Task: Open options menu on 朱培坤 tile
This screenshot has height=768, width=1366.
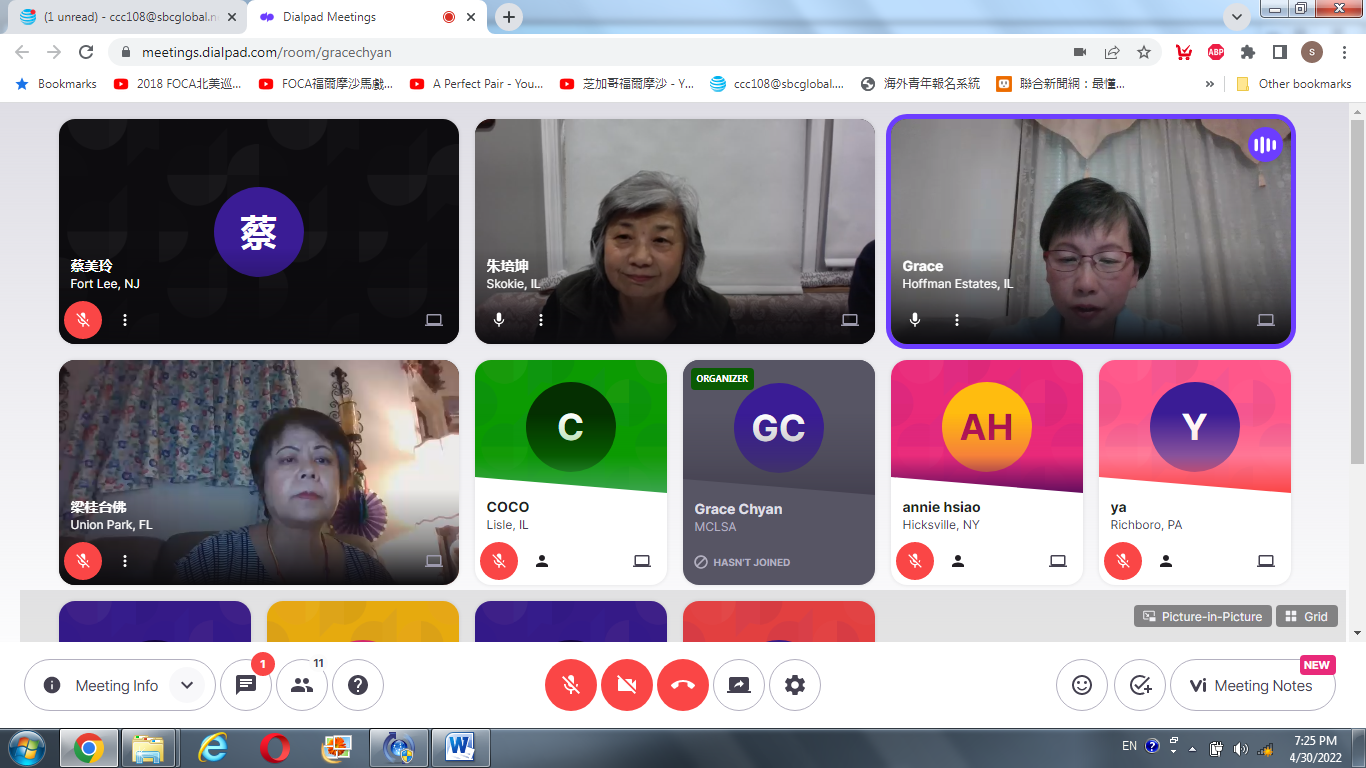Action: (541, 320)
